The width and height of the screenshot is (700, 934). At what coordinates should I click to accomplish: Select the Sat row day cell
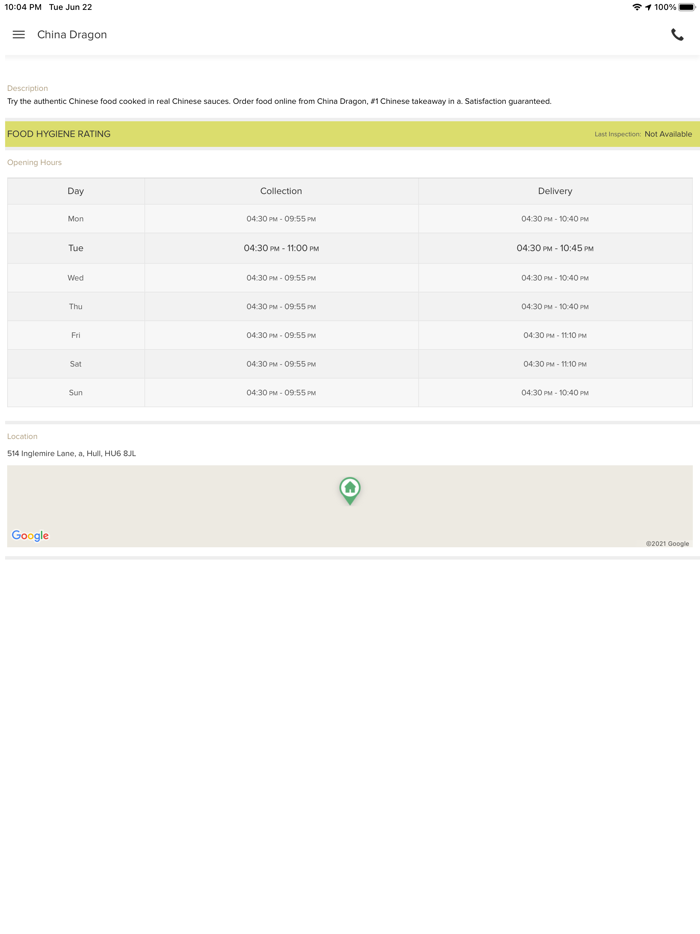coord(76,363)
